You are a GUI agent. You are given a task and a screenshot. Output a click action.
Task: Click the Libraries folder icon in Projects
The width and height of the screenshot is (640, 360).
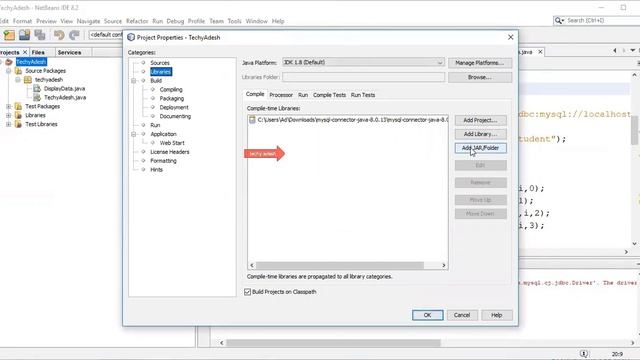[x=18, y=116]
